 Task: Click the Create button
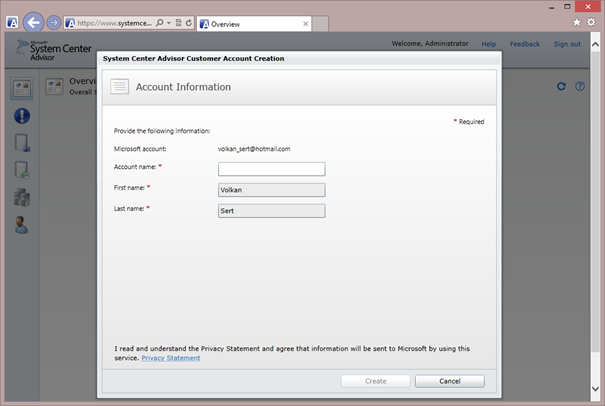[375, 381]
